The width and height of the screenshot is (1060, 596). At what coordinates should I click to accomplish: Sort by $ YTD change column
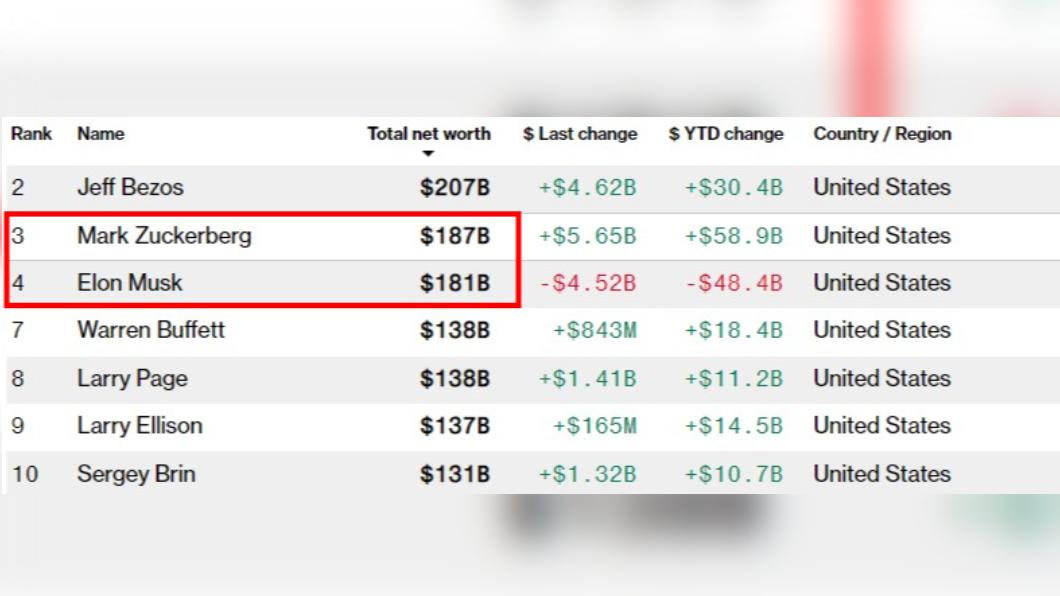(726, 134)
